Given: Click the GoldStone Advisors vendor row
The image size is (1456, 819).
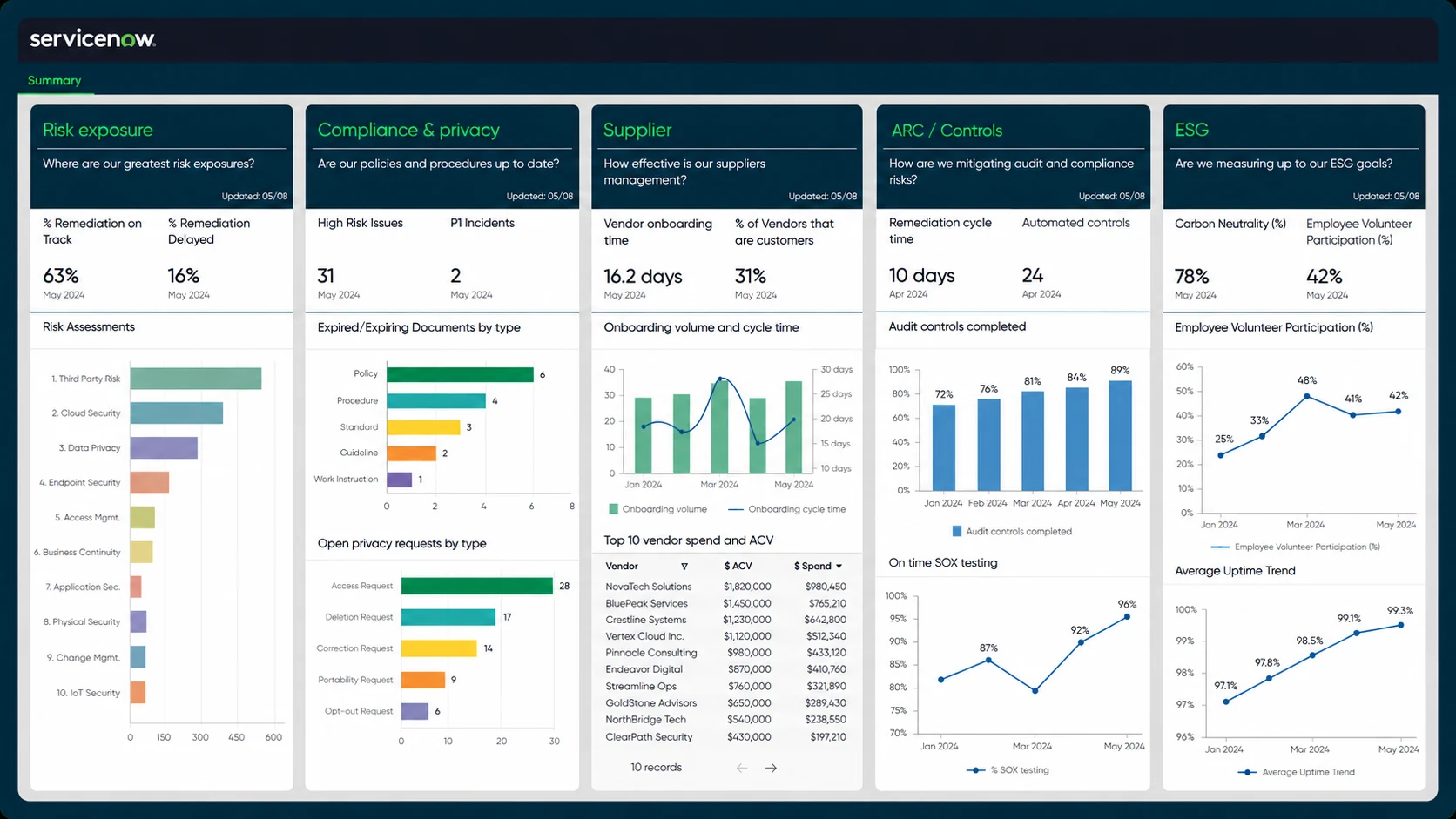Looking at the screenshot, I should [725, 703].
